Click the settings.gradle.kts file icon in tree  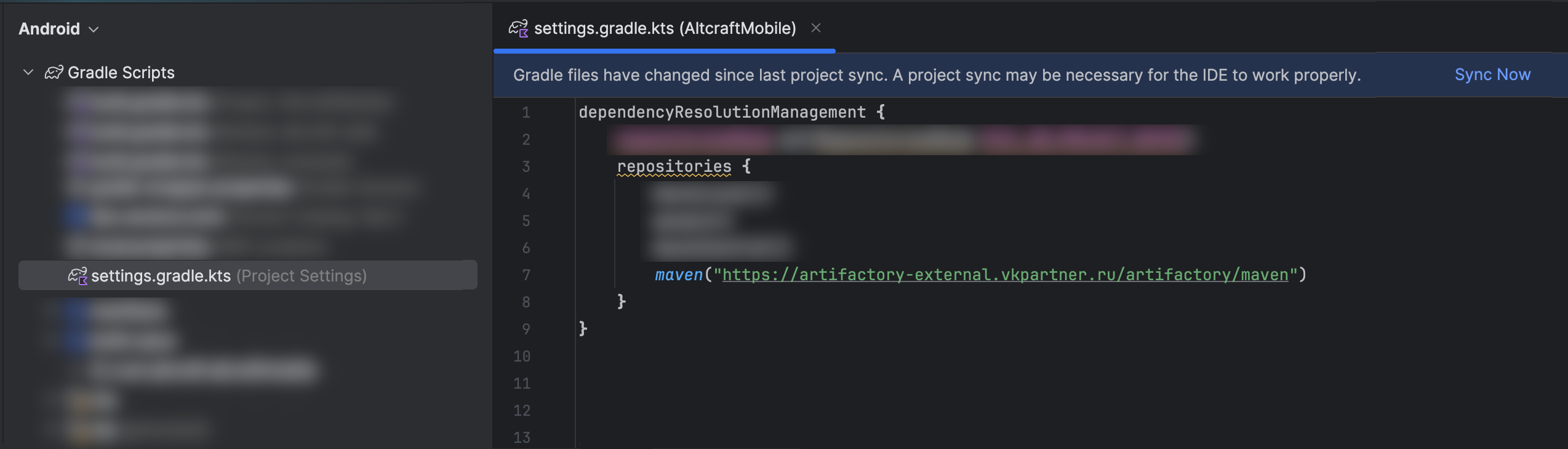[x=77, y=276]
